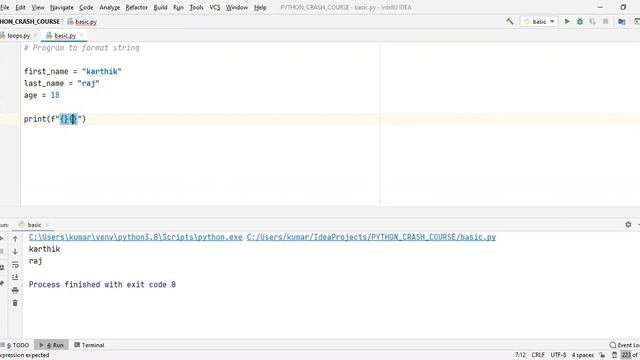Open Project Structure icon in top toolbar
The height and width of the screenshot is (360, 640).
tap(622, 21)
